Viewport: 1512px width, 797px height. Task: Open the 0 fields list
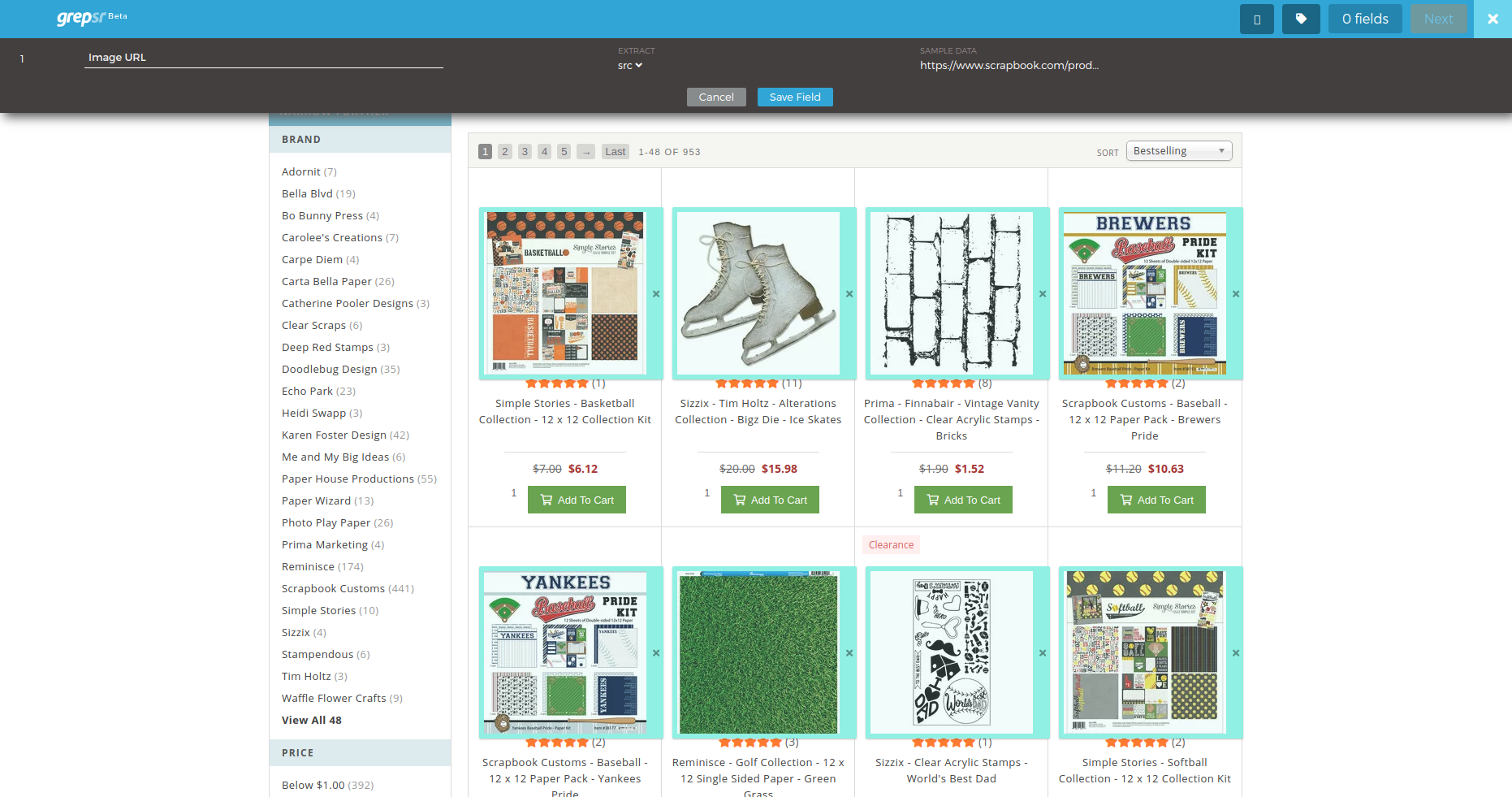1365,19
